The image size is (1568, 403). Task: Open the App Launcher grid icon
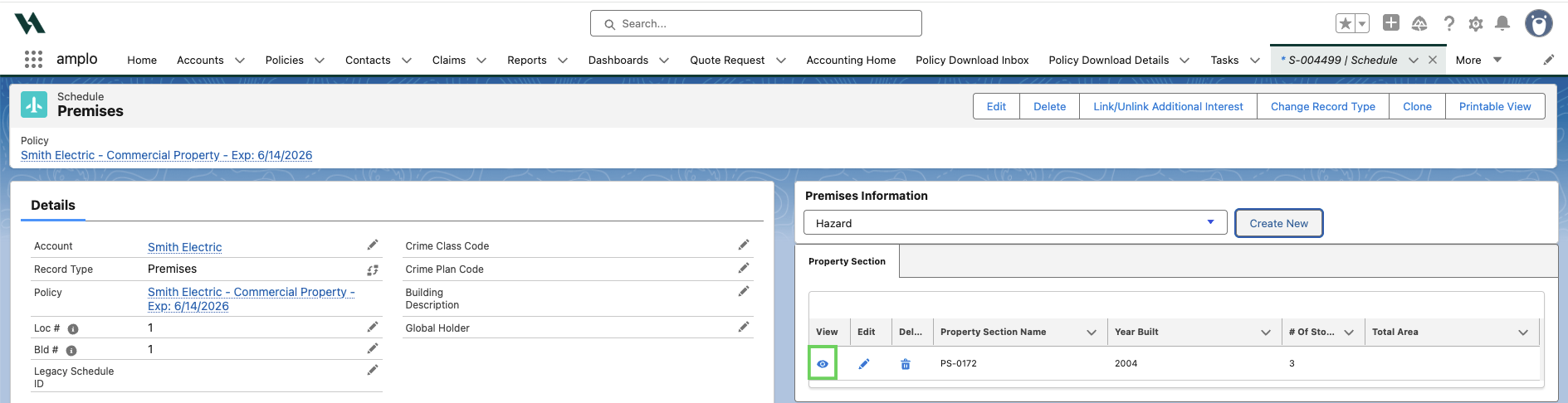point(33,60)
